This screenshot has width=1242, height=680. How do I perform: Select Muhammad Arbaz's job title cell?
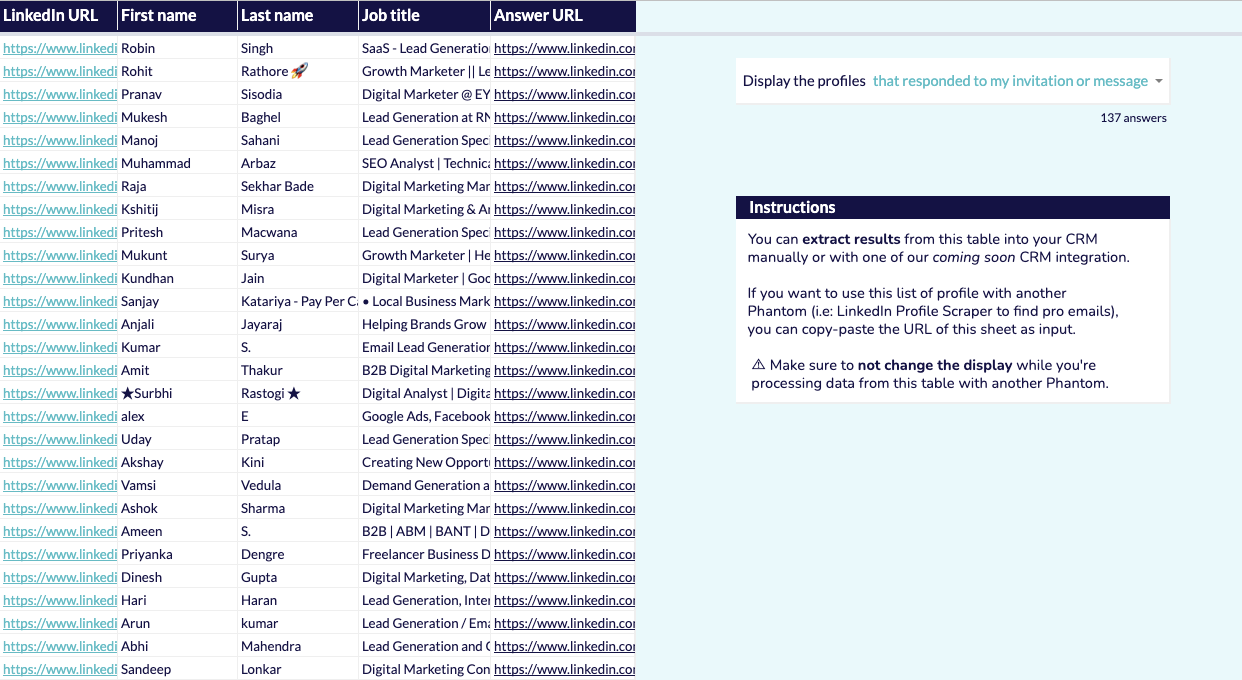(x=425, y=163)
